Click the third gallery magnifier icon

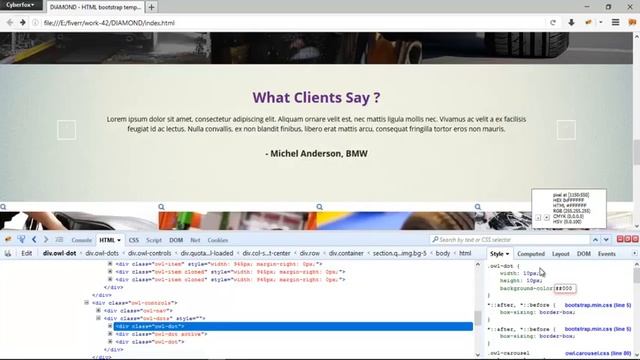point(320,207)
